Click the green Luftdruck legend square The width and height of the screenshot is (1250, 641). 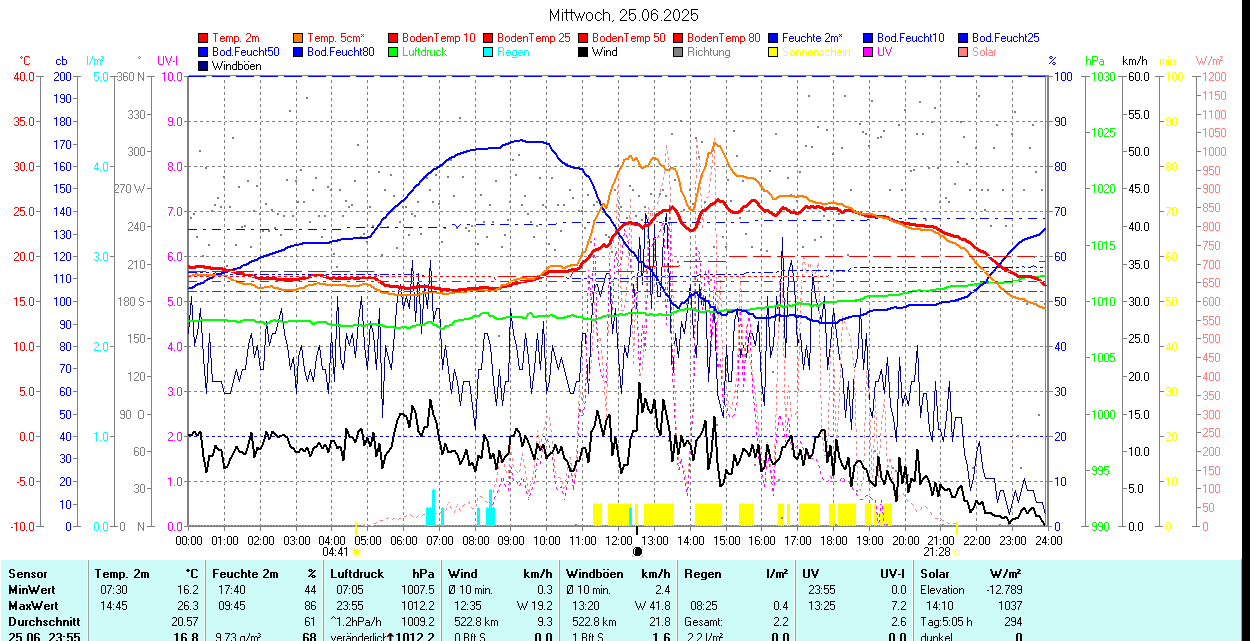[394, 52]
